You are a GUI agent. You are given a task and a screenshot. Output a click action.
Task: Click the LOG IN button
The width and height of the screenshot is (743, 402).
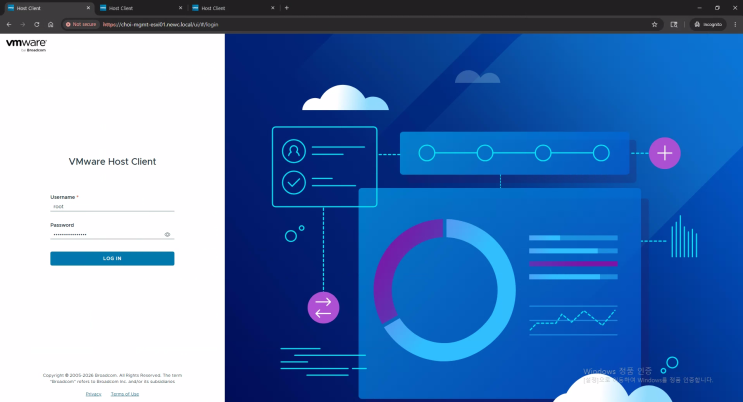(x=112, y=258)
